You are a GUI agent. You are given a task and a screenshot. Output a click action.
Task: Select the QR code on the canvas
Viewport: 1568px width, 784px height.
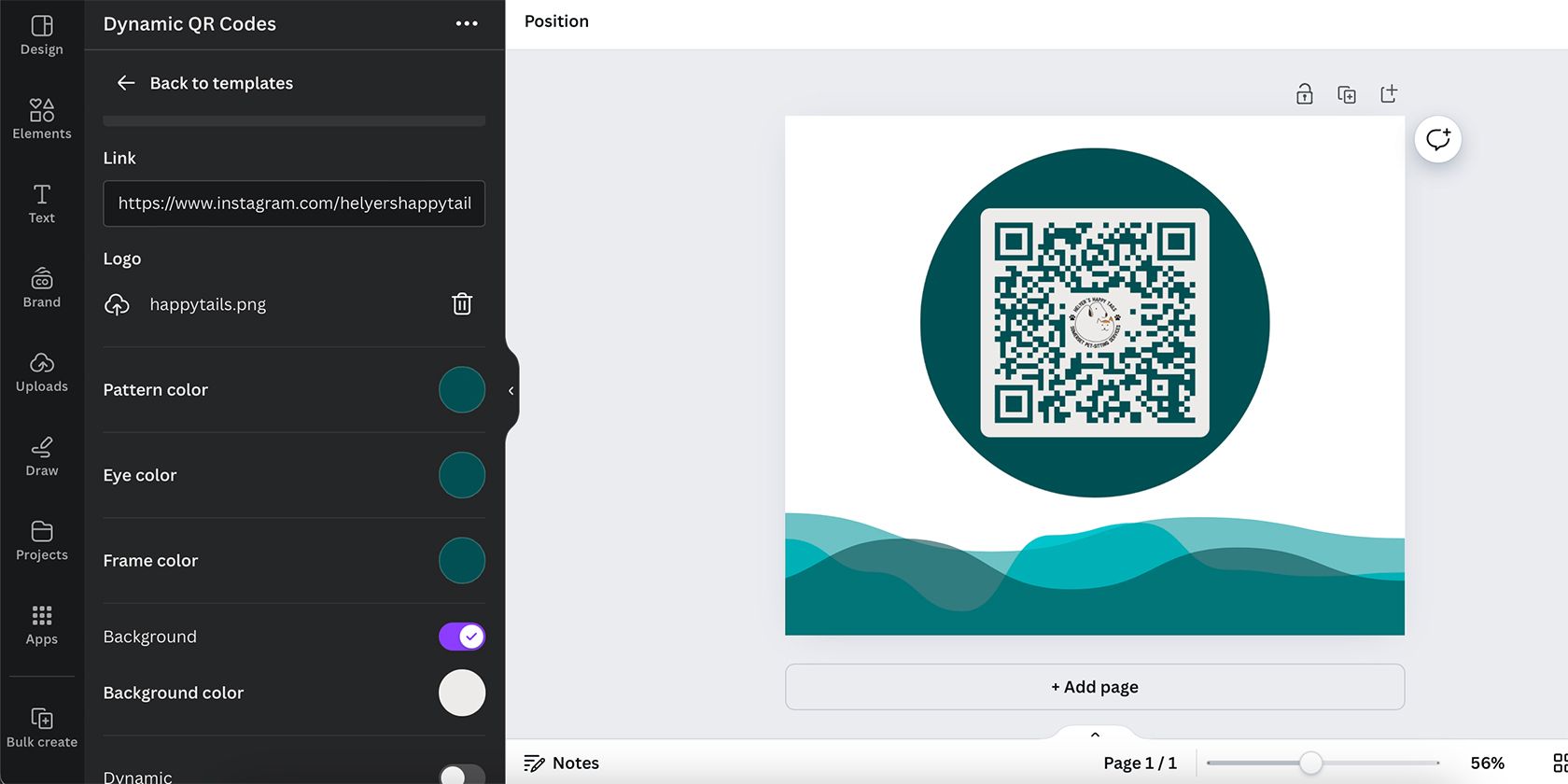click(1095, 323)
